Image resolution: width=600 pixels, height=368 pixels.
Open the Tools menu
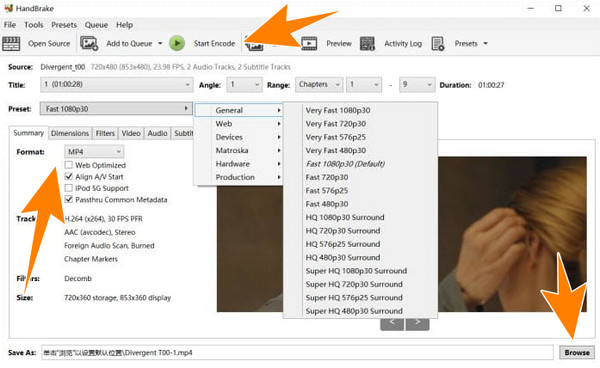pos(34,25)
